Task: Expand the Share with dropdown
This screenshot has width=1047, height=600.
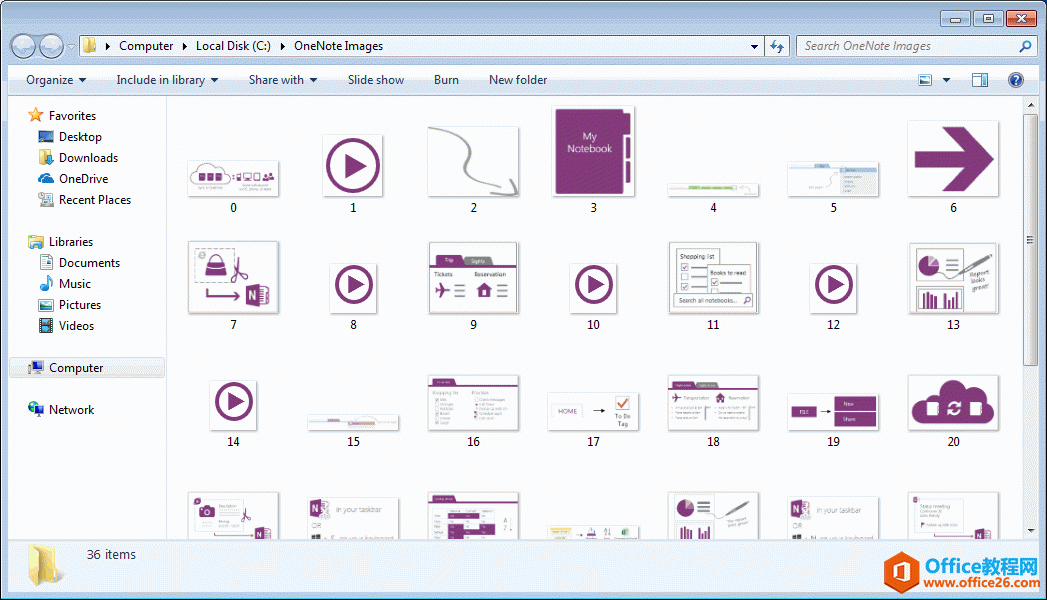Action: (x=282, y=79)
